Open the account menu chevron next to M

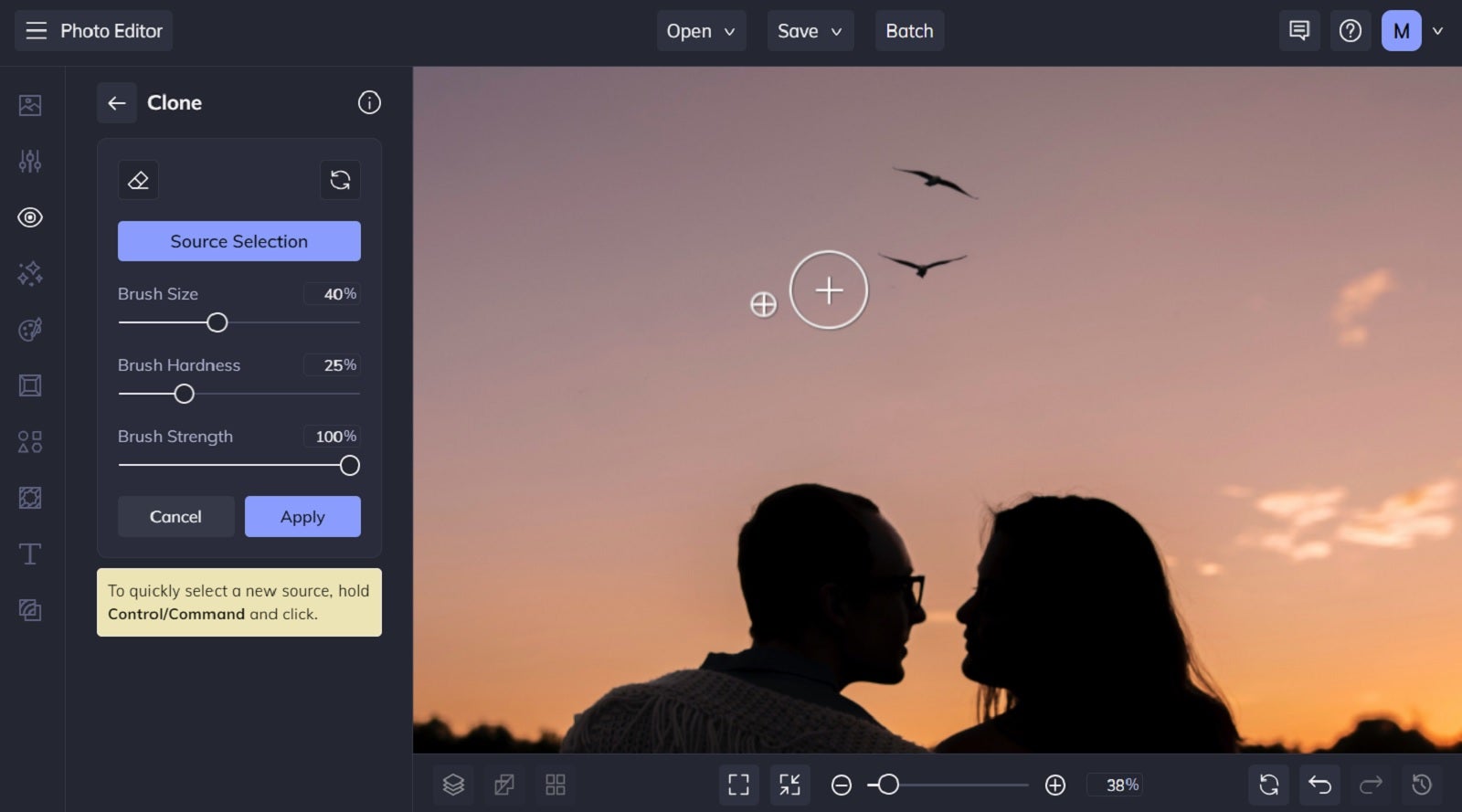click(x=1437, y=31)
